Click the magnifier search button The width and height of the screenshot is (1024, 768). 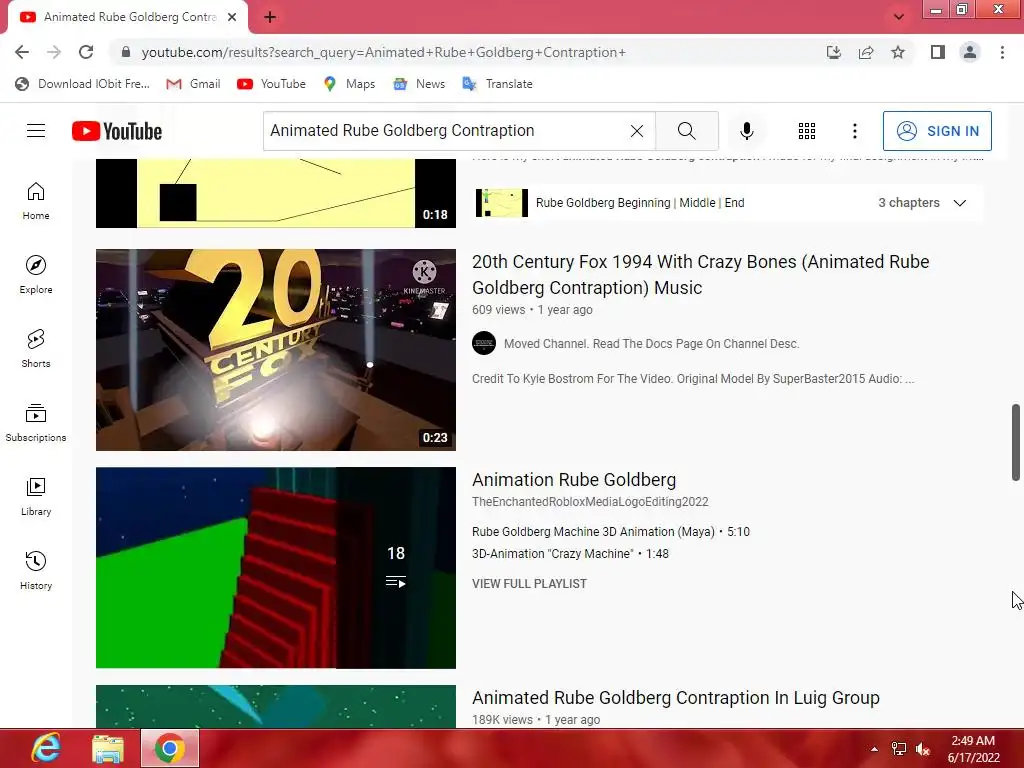686,131
